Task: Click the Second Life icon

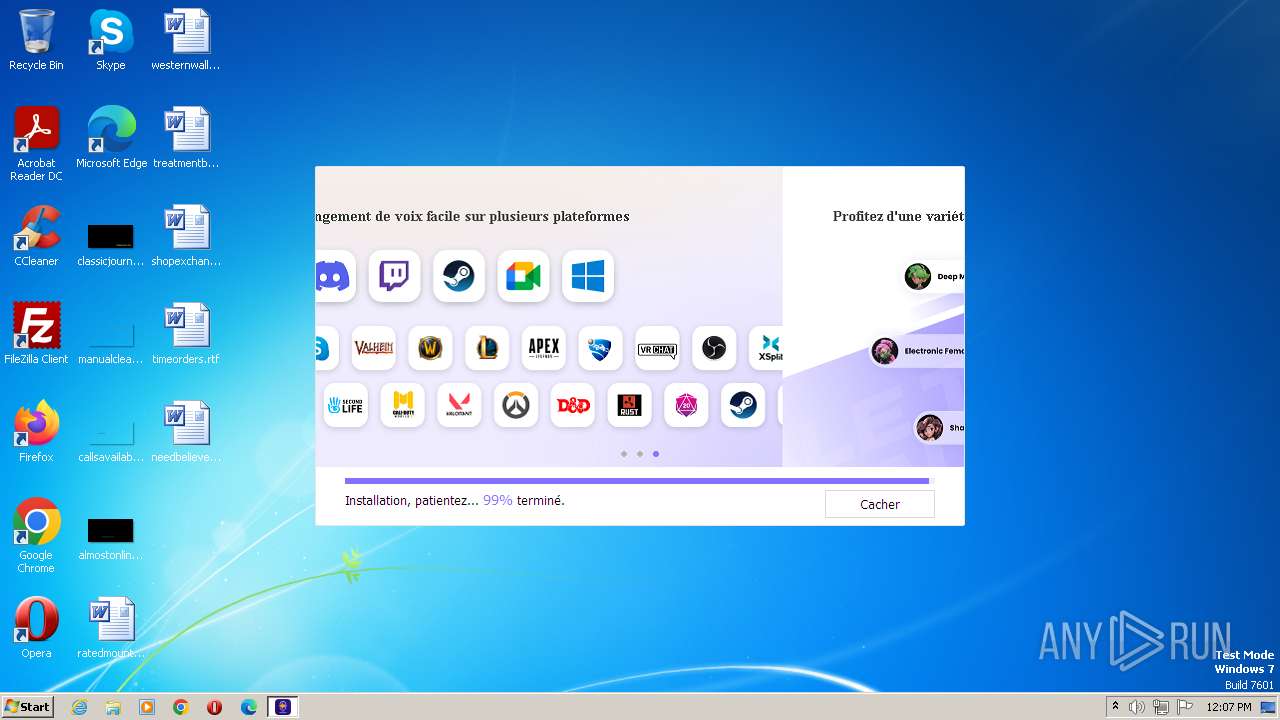Action: (x=346, y=405)
